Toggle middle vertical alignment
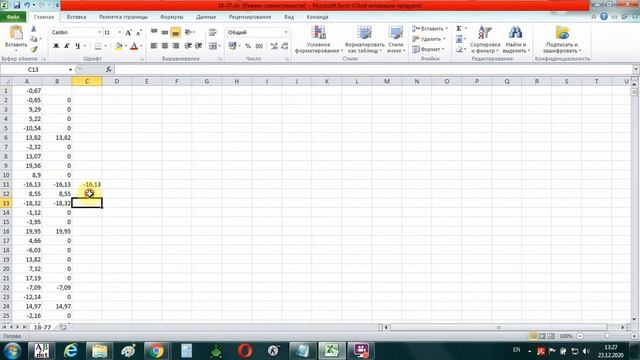The height and width of the screenshot is (360, 640). (x=165, y=32)
